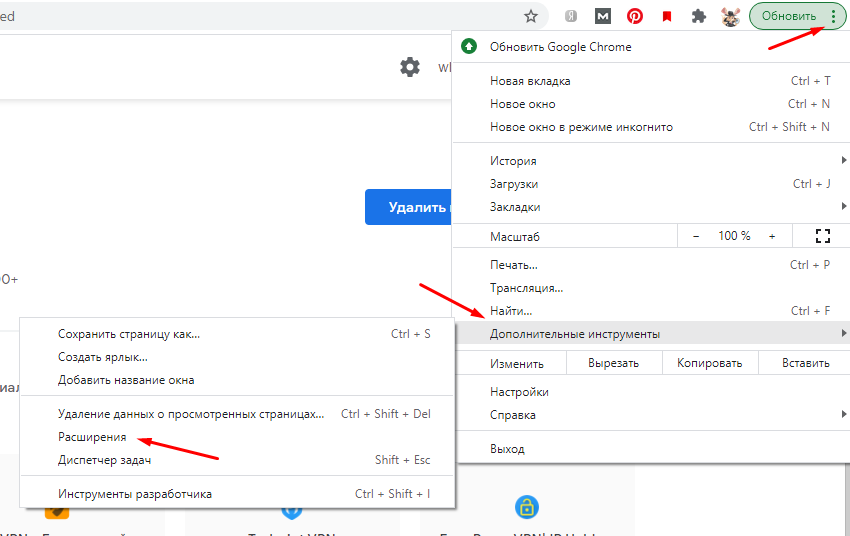This screenshot has width=850, height=536.
Task: Open the Yandex extension icon
Action: pyautogui.click(x=570, y=16)
